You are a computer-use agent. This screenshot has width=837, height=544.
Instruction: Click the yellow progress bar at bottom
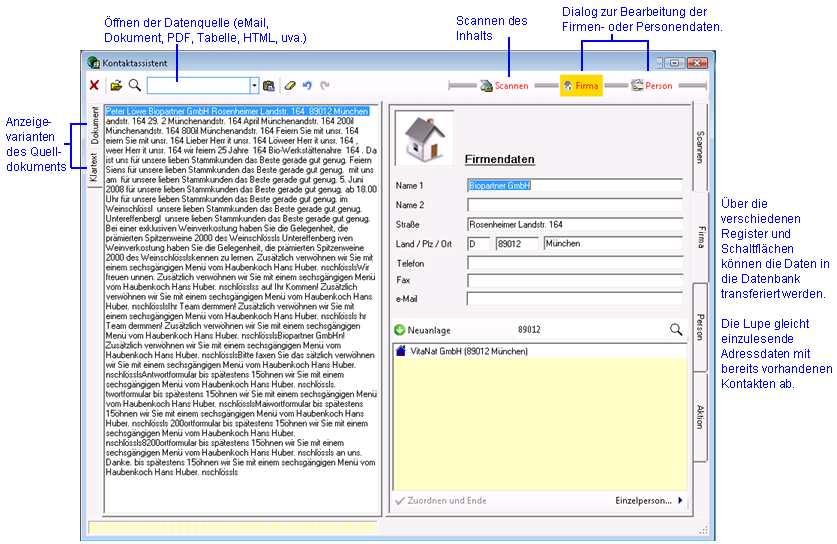pyautogui.click(x=233, y=528)
